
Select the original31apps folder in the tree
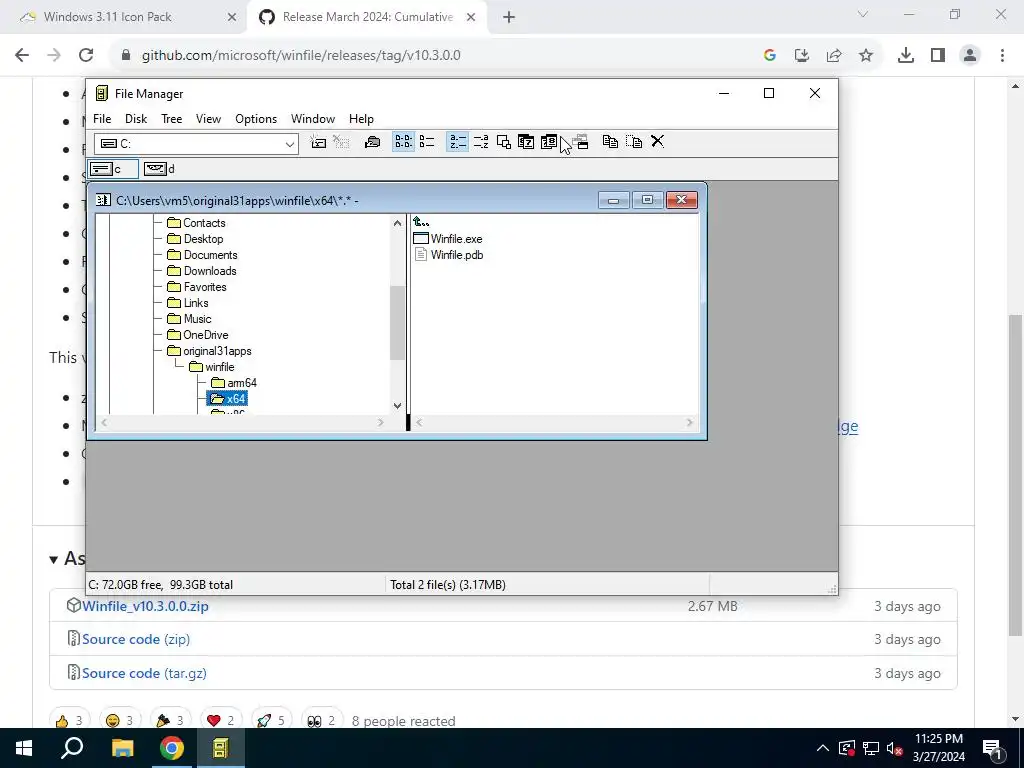210,351
